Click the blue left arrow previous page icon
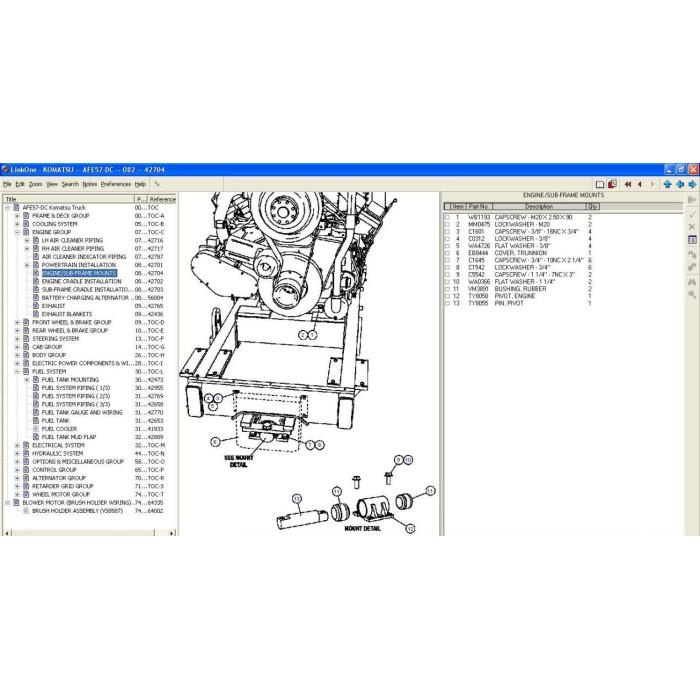Image resolution: width=700 pixels, height=700 pixels. click(x=680, y=184)
